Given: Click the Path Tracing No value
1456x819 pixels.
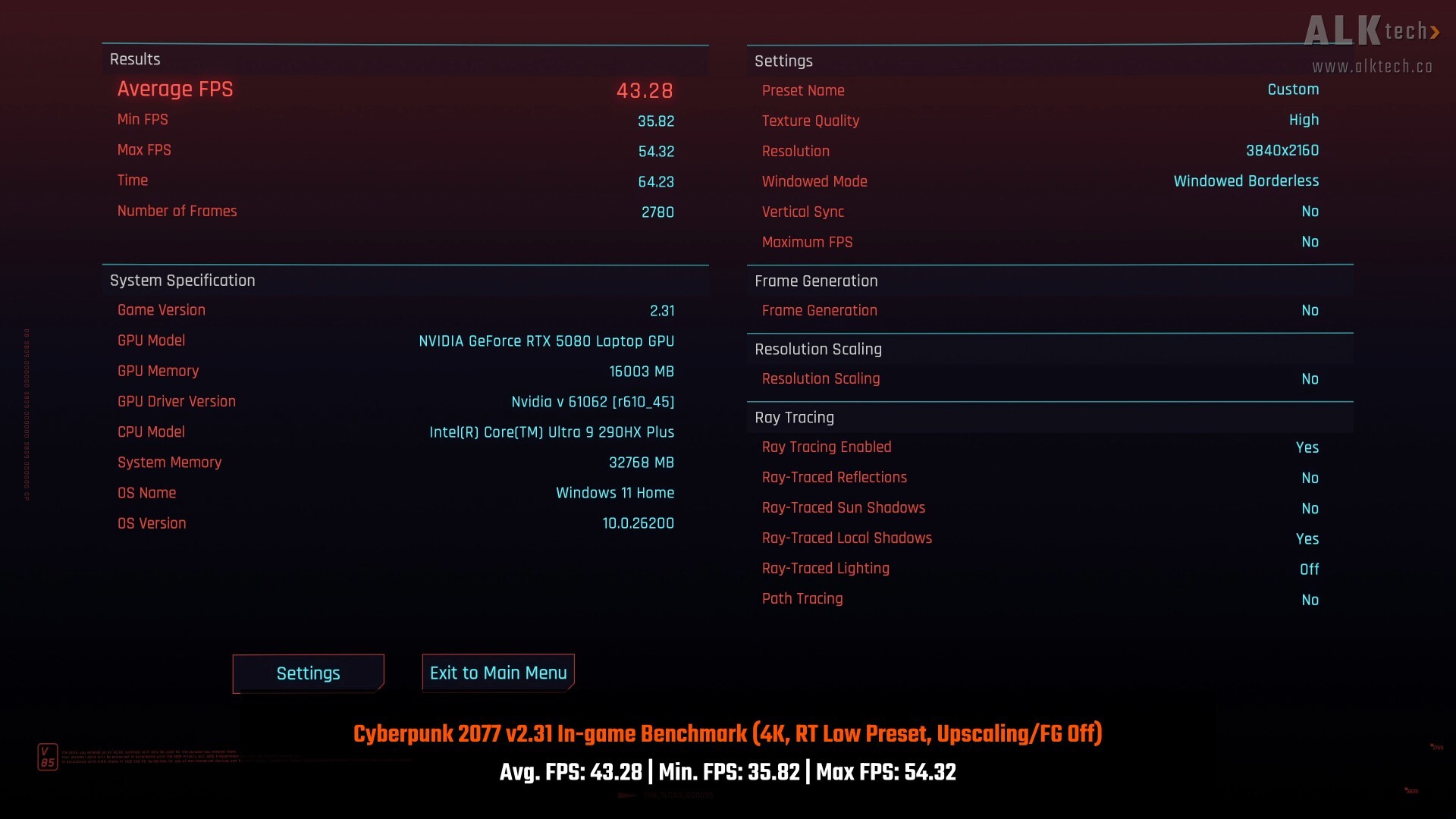Looking at the screenshot, I should click(x=1310, y=600).
